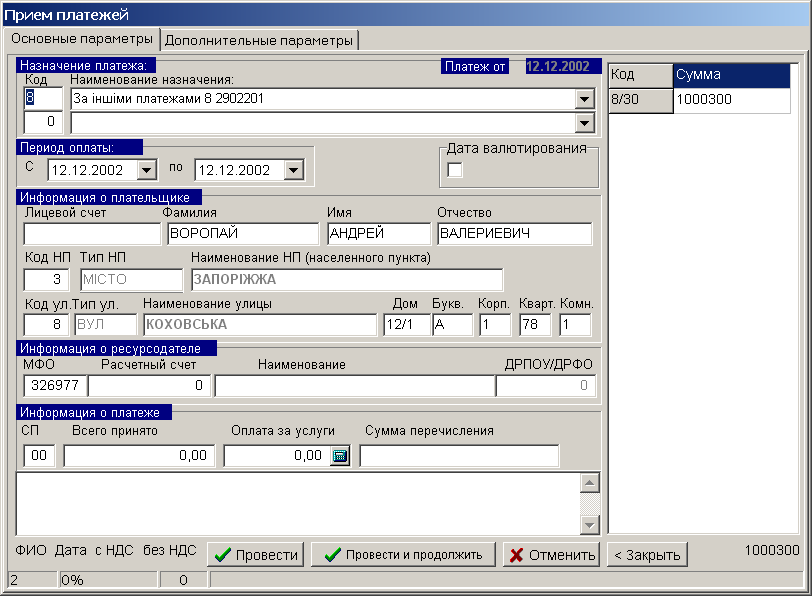Click the period end date 12.12.2002 field
This screenshot has height=596, width=812.
click(x=240, y=170)
